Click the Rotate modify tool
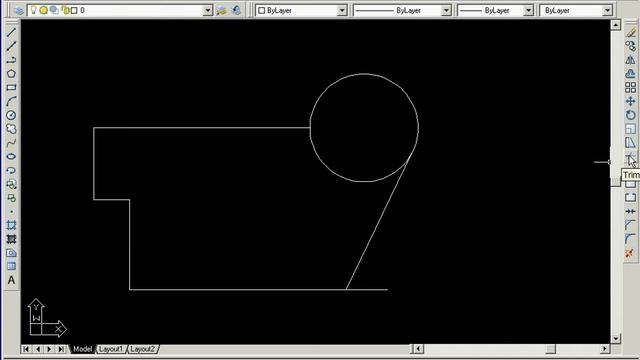 click(x=631, y=115)
